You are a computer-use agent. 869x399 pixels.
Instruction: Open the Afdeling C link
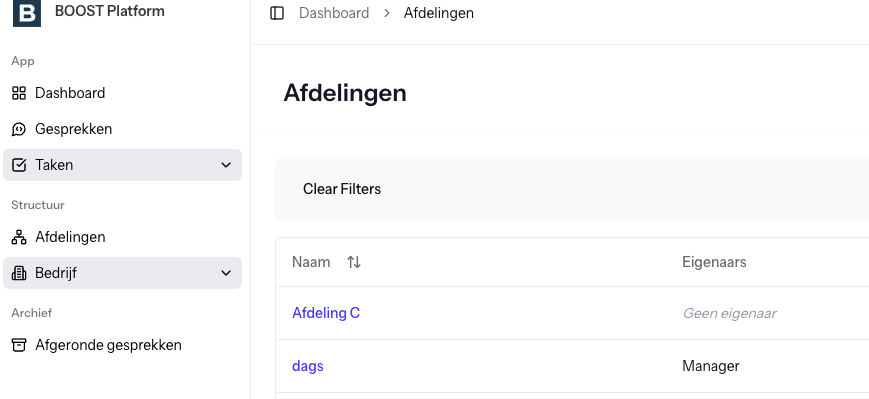pos(326,313)
